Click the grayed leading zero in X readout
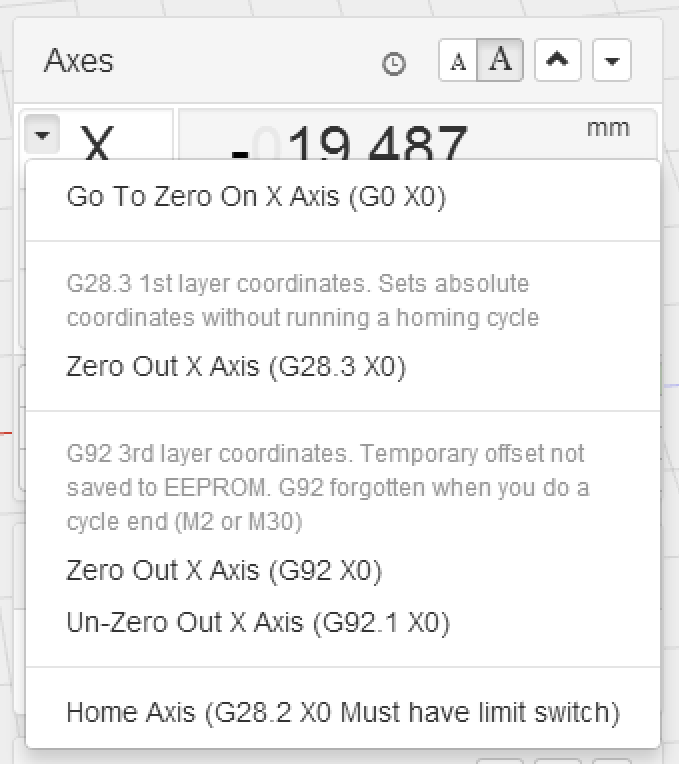The height and width of the screenshot is (764, 679). [266, 146]
